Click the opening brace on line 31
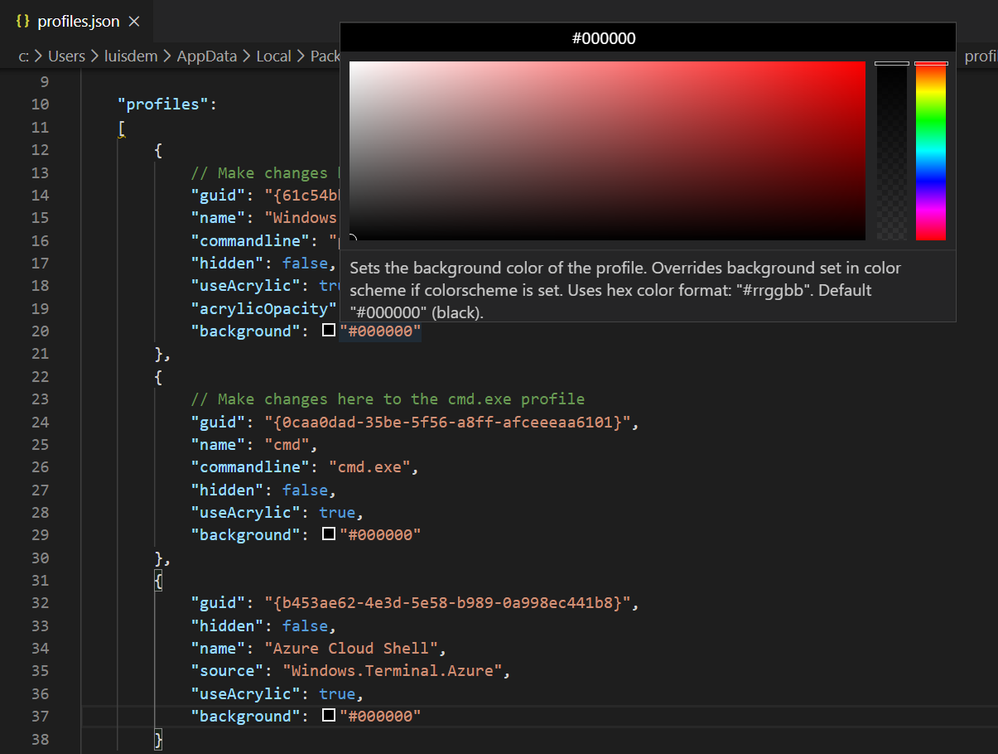Screen dimensions: 998x754 158,580
